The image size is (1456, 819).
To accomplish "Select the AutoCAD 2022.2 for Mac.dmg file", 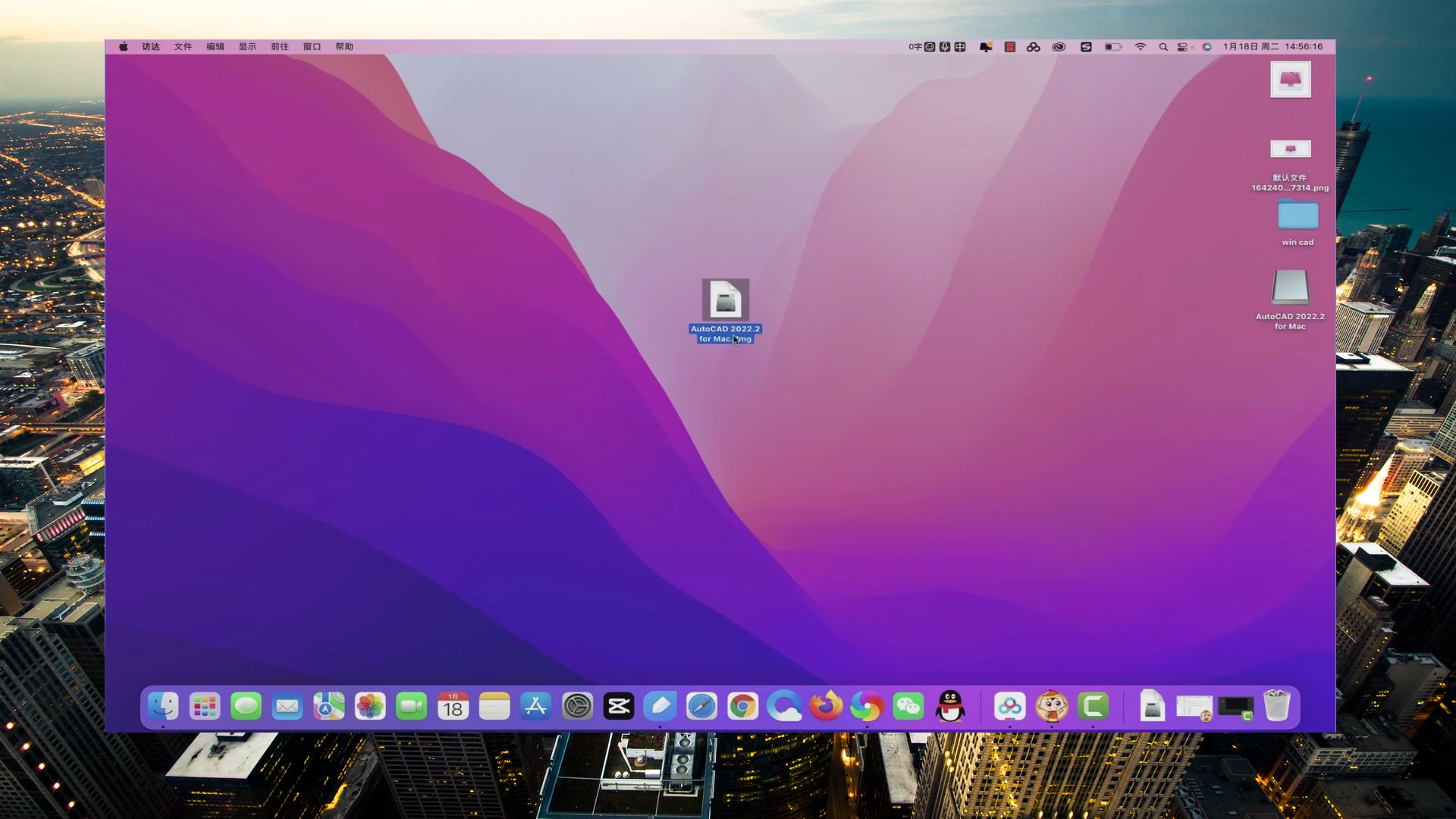I will pyautogui.click(x=726, y=300).
